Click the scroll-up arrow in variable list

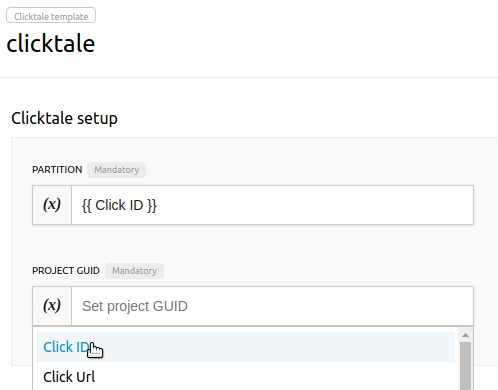(x=465, y=335)
